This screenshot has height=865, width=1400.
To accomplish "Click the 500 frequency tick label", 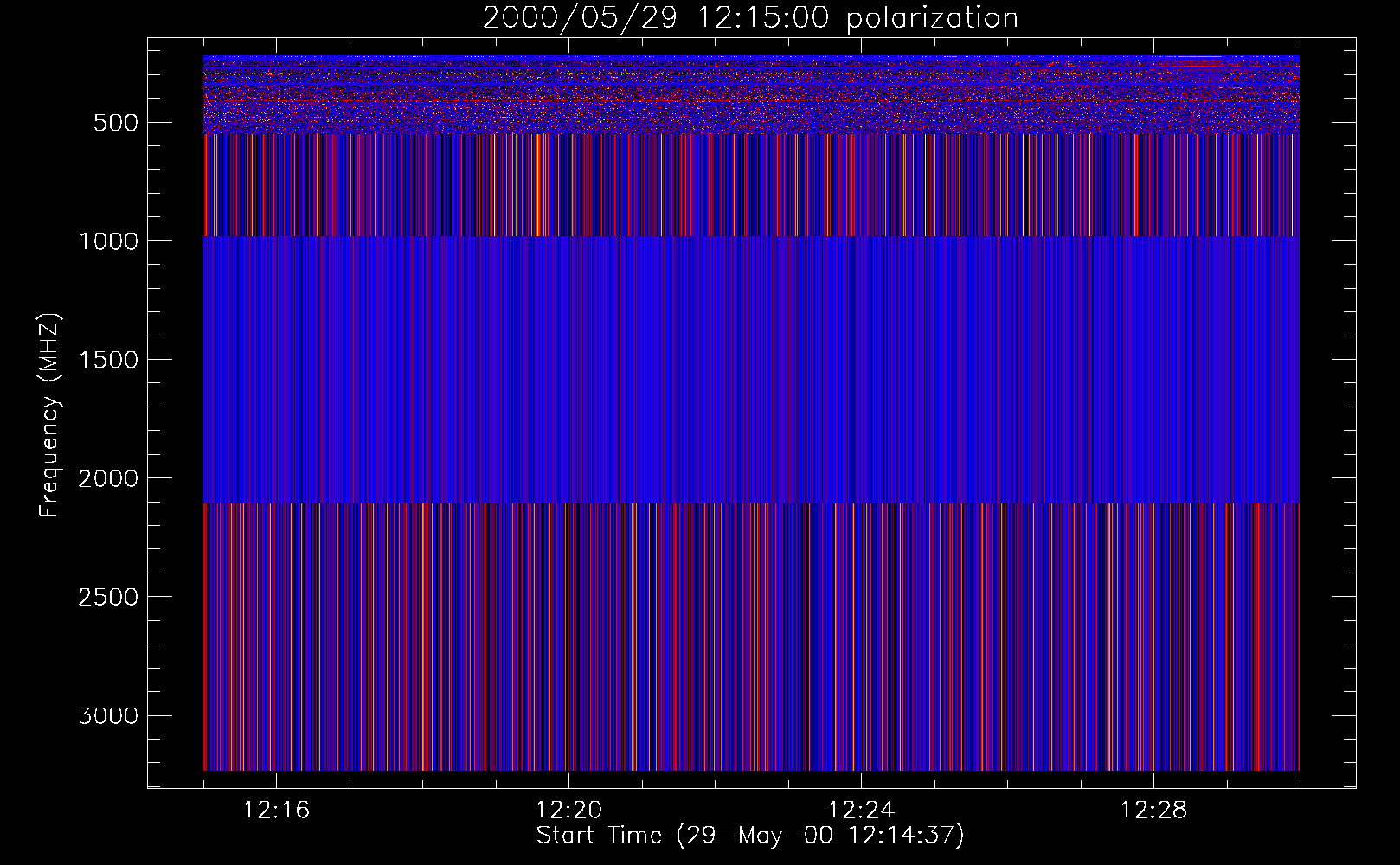I will coord(116,123).
